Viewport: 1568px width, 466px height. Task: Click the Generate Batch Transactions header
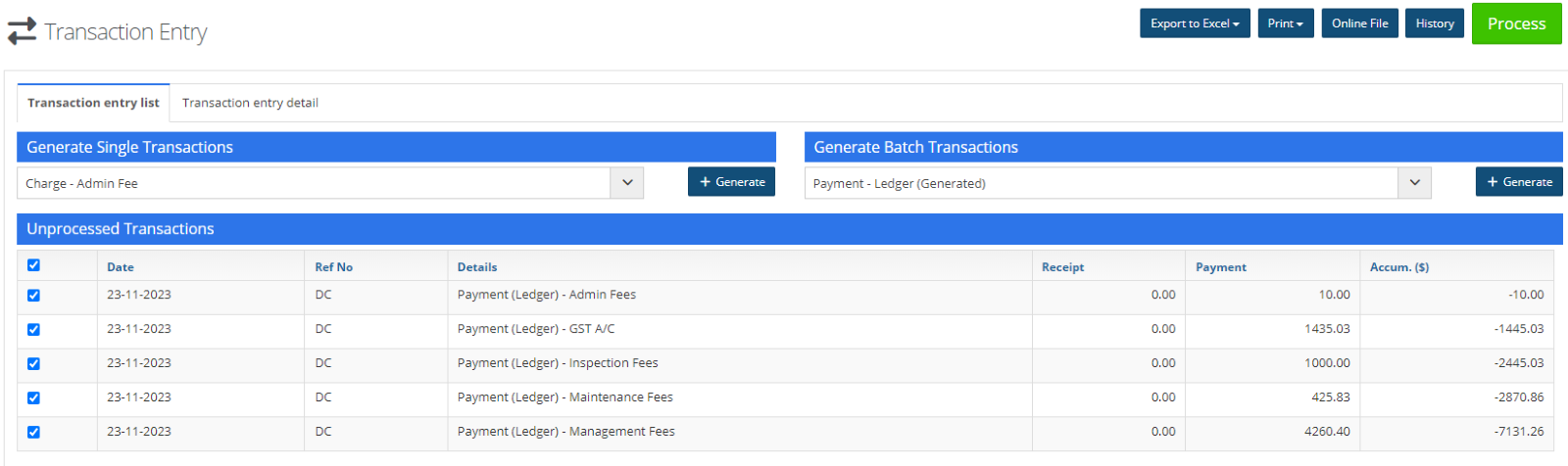tap(1184, 147)
